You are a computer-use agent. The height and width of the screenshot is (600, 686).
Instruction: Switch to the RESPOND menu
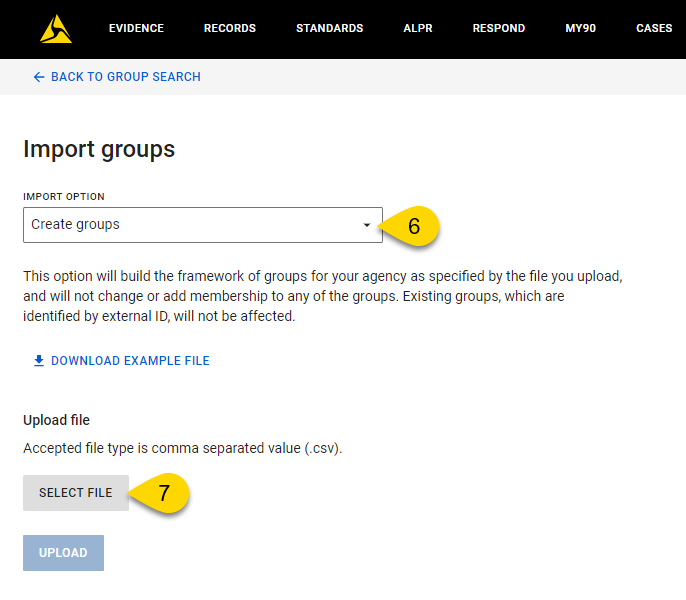click(499, 28)
